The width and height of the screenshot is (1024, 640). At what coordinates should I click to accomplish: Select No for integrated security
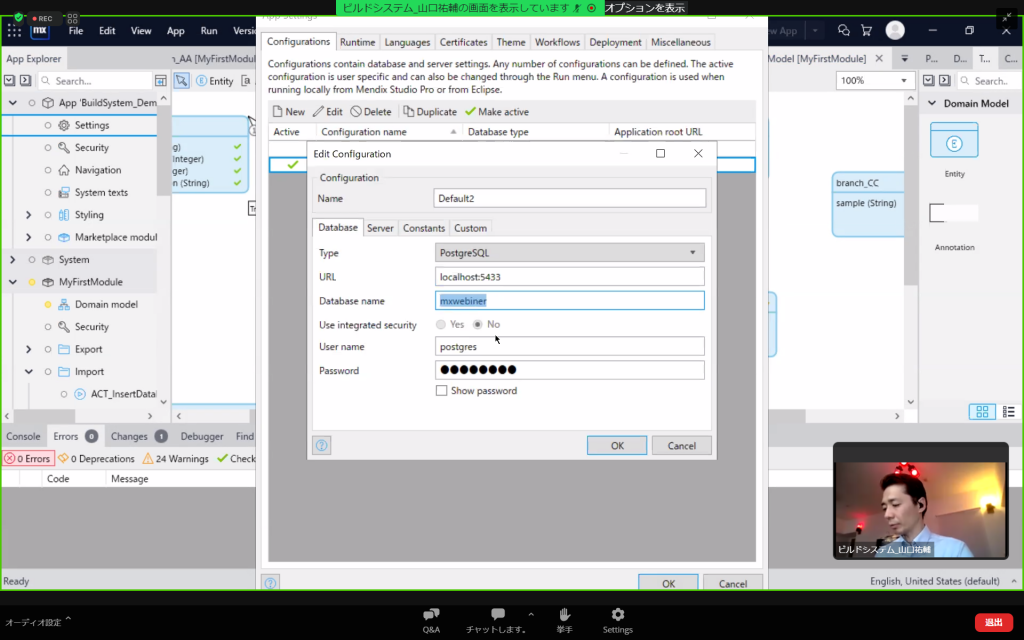pos(478,325)
